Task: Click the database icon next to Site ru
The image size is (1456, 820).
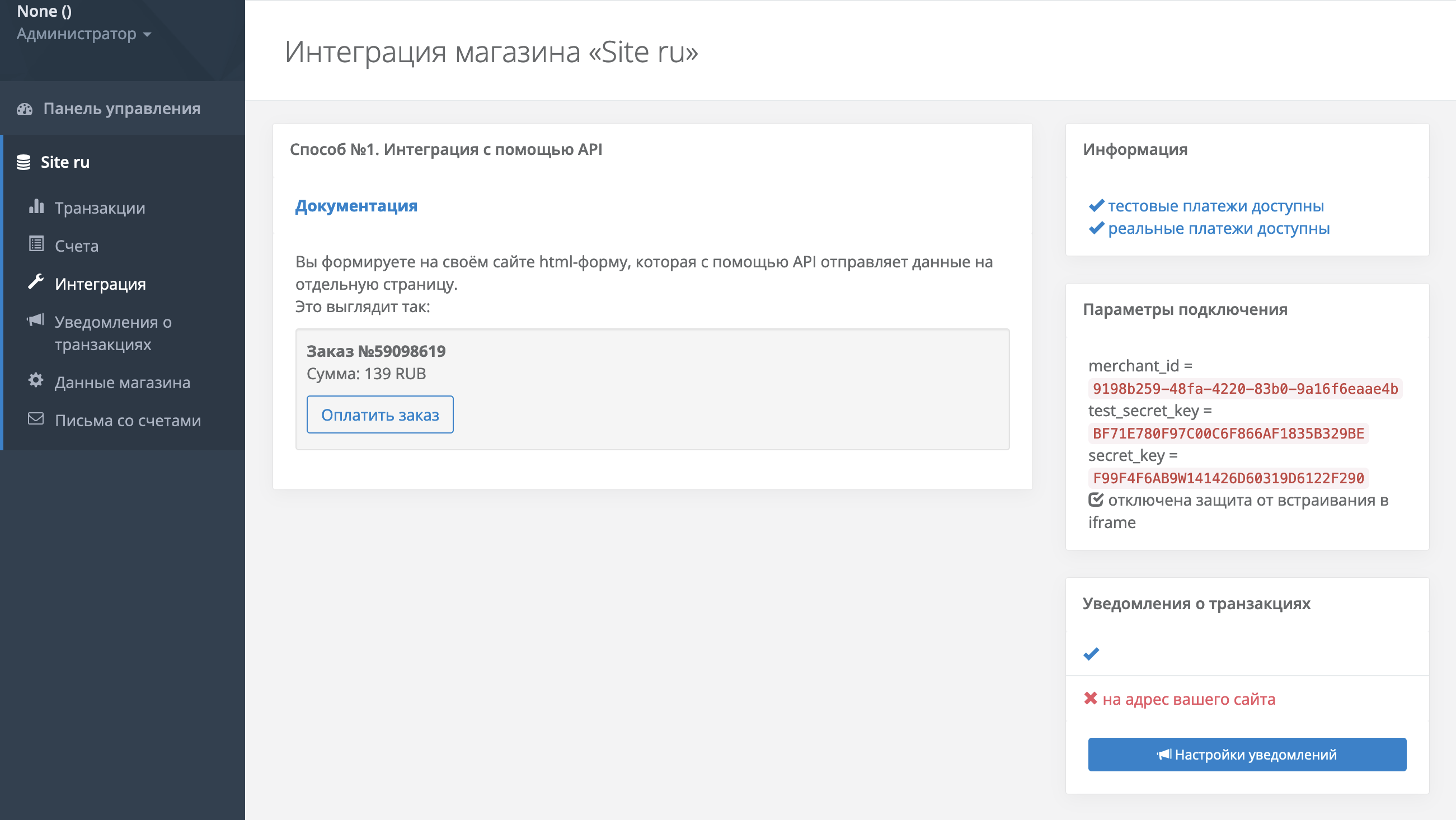Action: pyautogui.click(x=23, y=162)
